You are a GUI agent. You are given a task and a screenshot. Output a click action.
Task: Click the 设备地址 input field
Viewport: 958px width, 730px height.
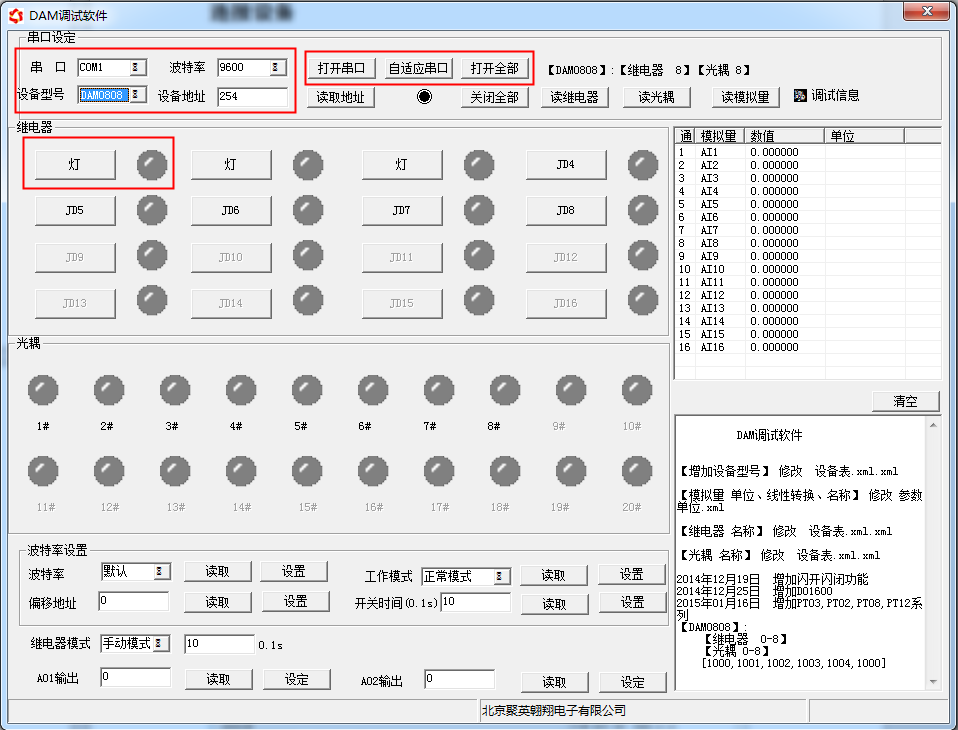coord(251,97)
